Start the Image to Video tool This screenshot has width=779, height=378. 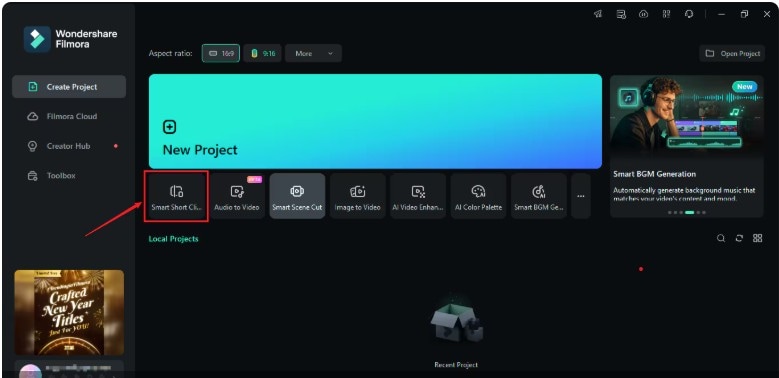point(358,196)
